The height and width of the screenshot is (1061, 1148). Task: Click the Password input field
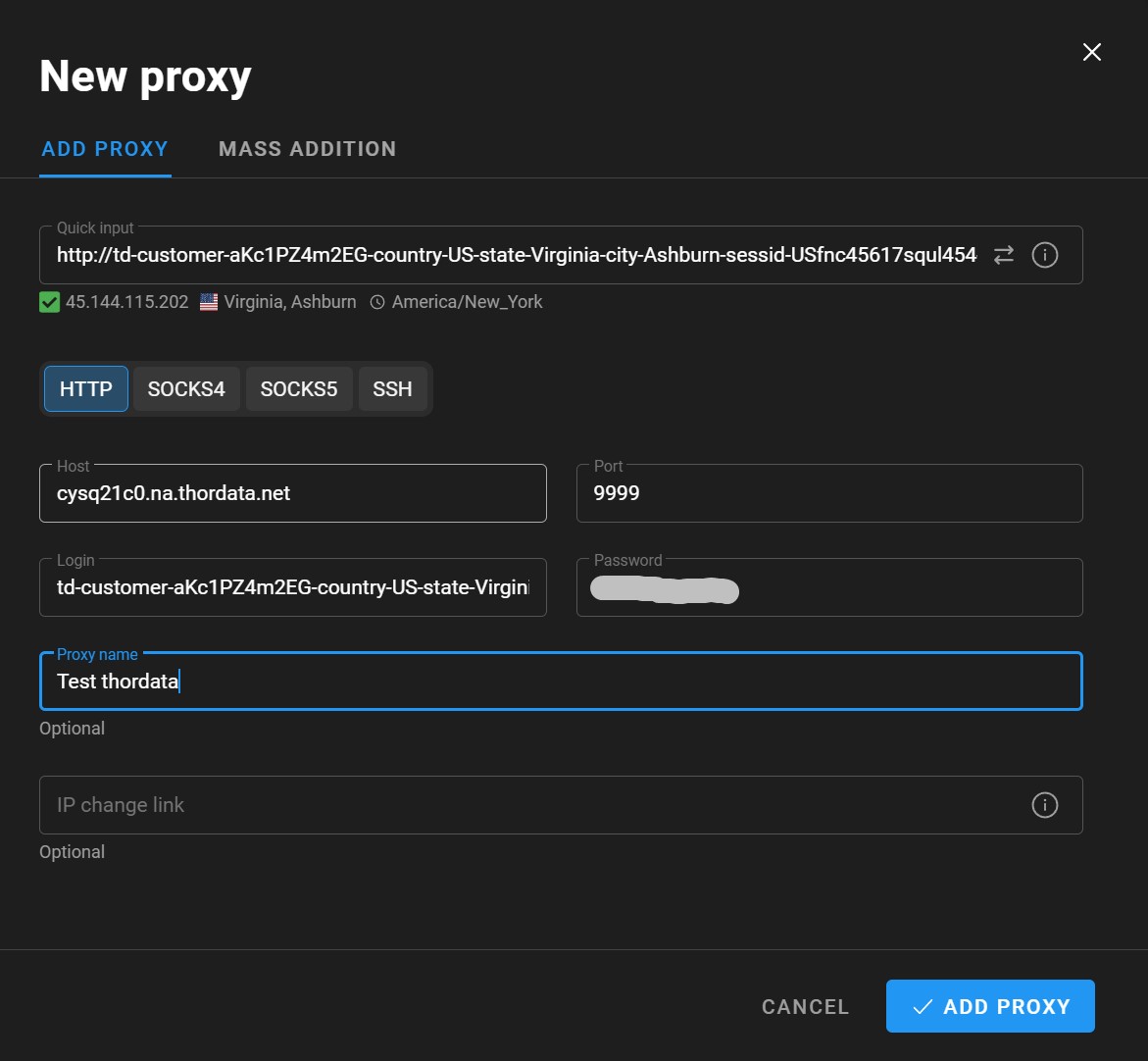click(x=829, y=587)
